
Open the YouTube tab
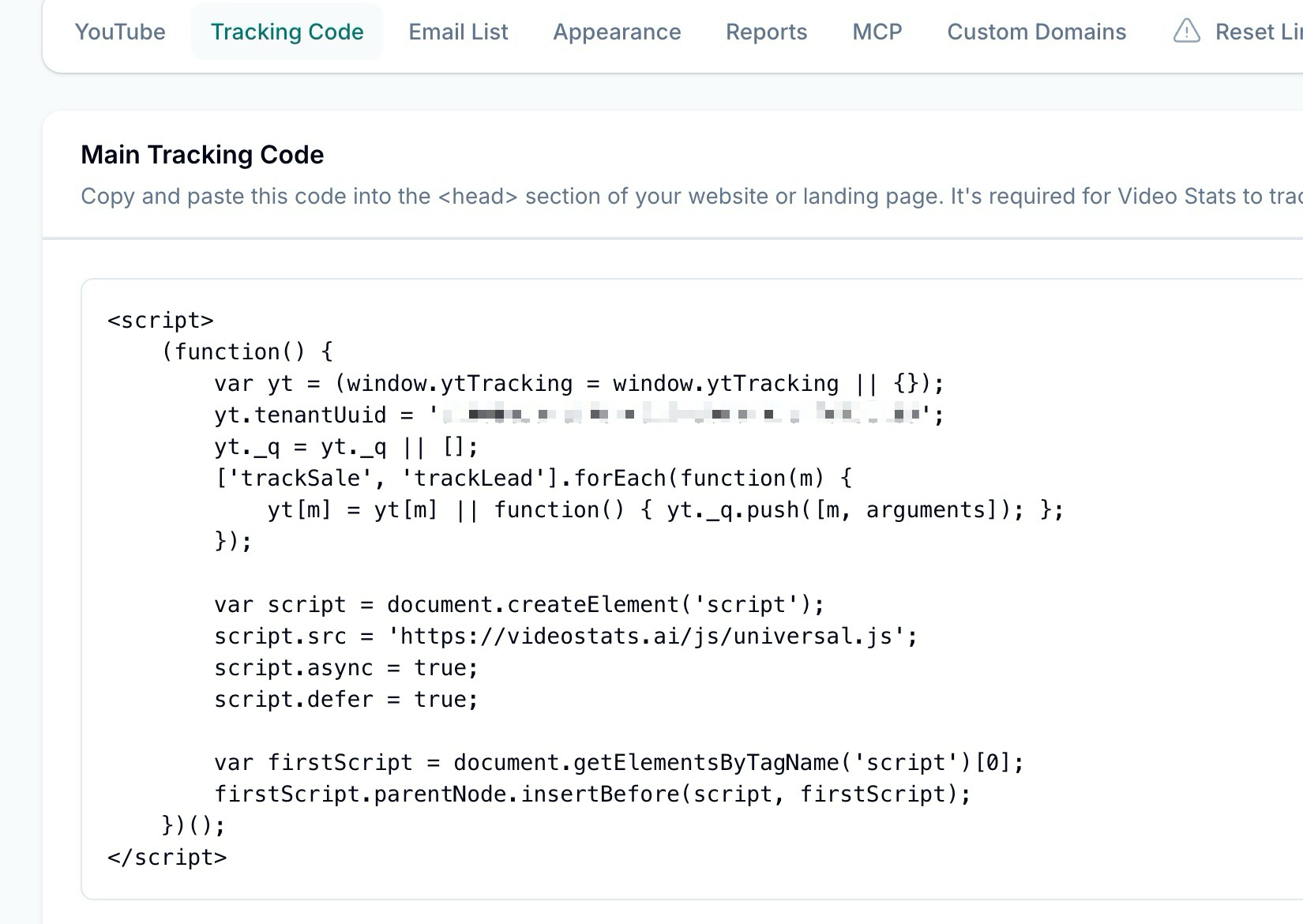click(x=120, y=32)
